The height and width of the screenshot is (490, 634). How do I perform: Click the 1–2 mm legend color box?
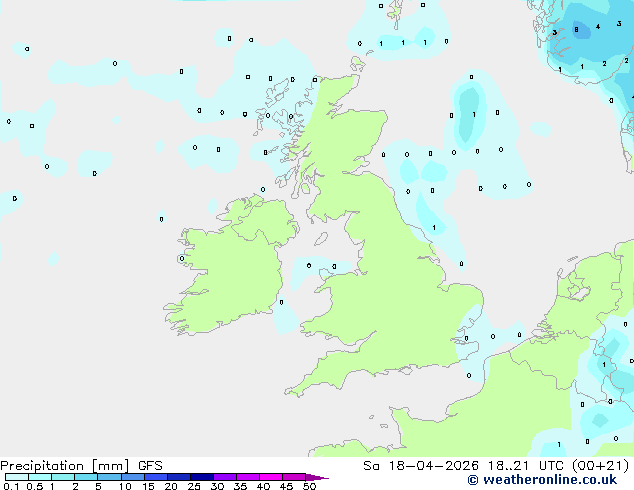point(63,477)
